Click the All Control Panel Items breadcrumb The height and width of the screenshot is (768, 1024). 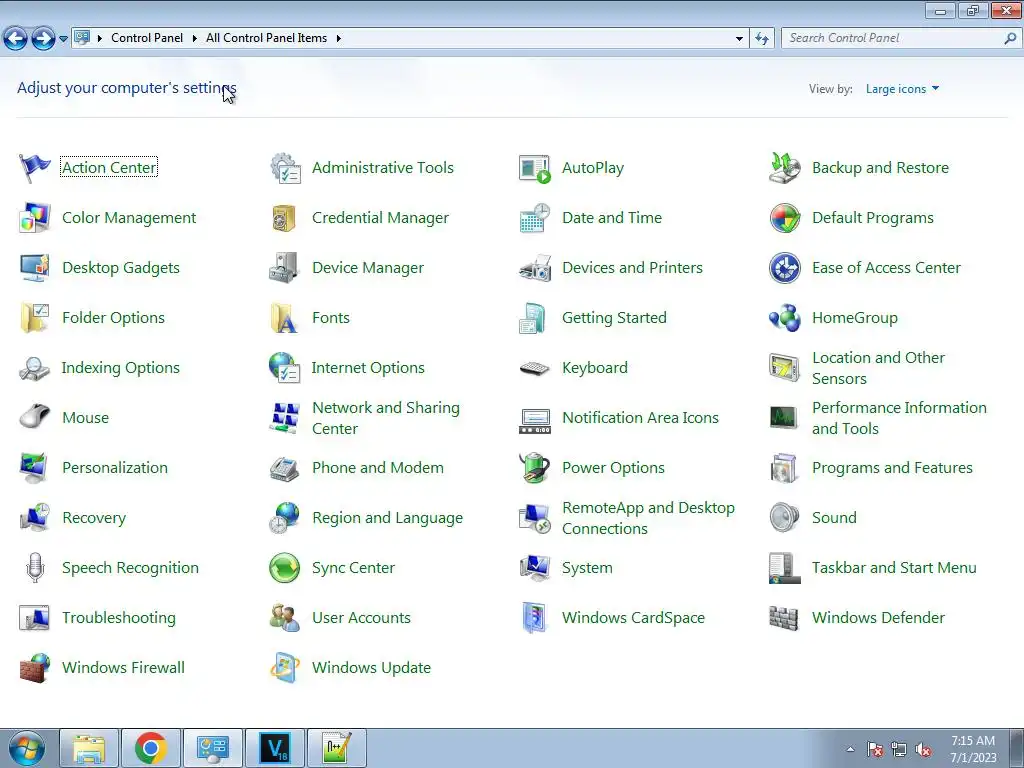(266, 38)
